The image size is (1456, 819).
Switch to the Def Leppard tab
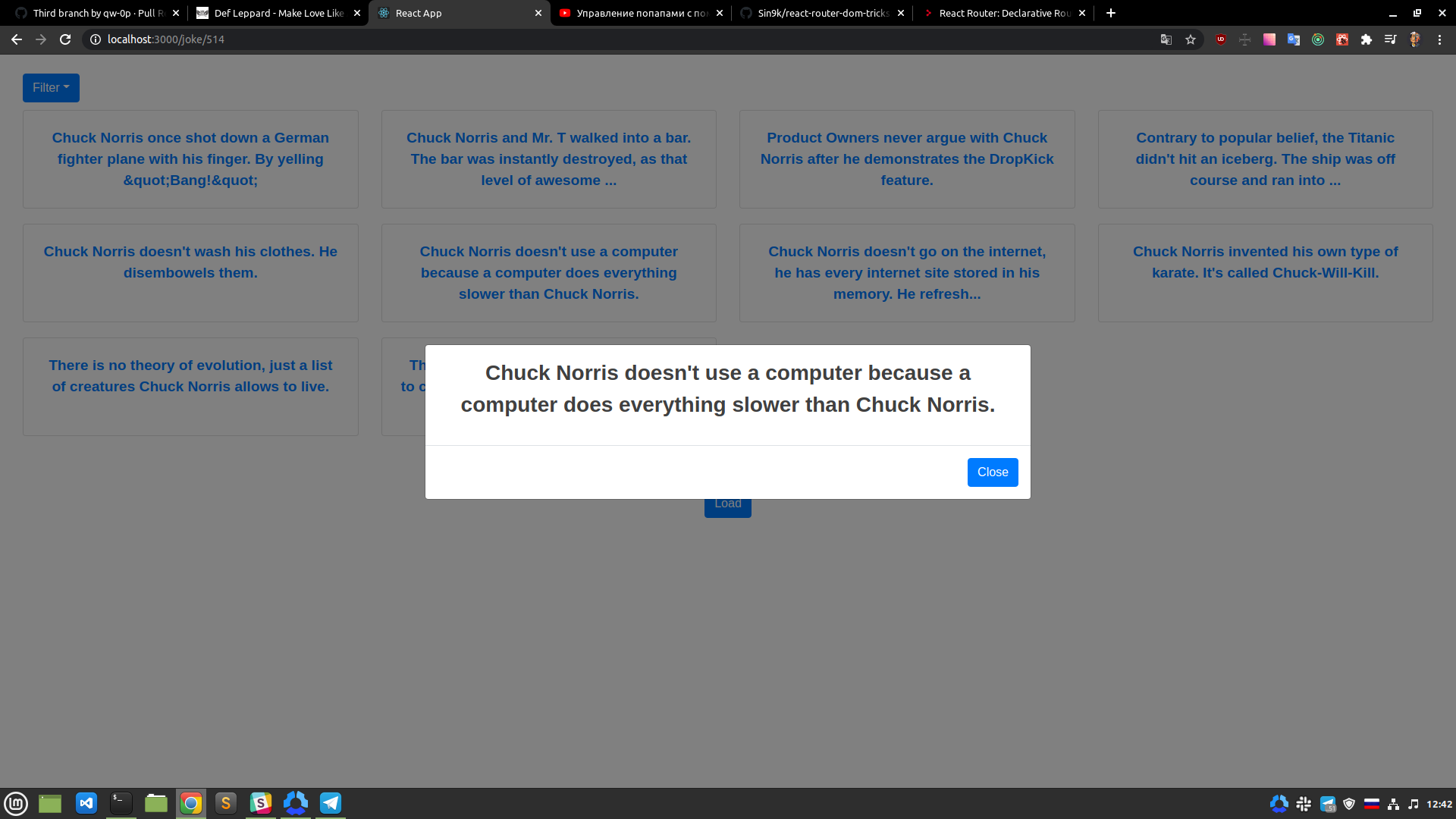tap(278, 13)
